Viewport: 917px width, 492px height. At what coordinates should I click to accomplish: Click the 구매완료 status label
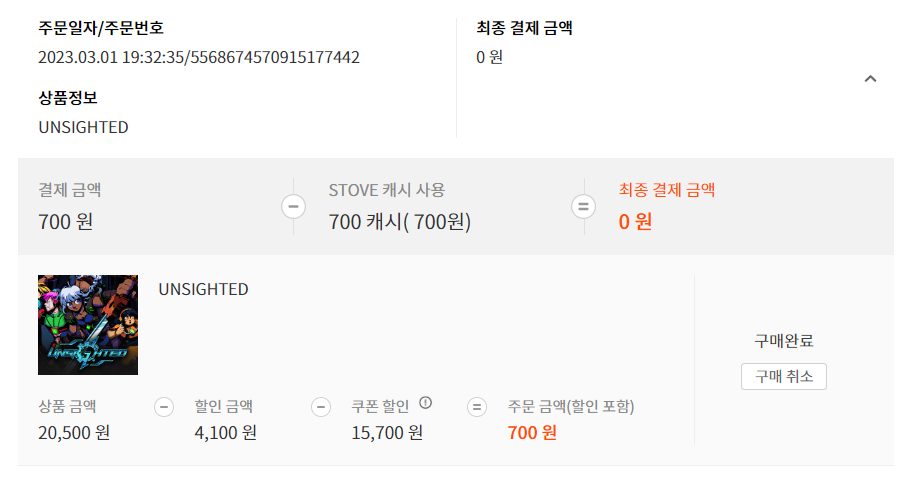coord(783,341)
